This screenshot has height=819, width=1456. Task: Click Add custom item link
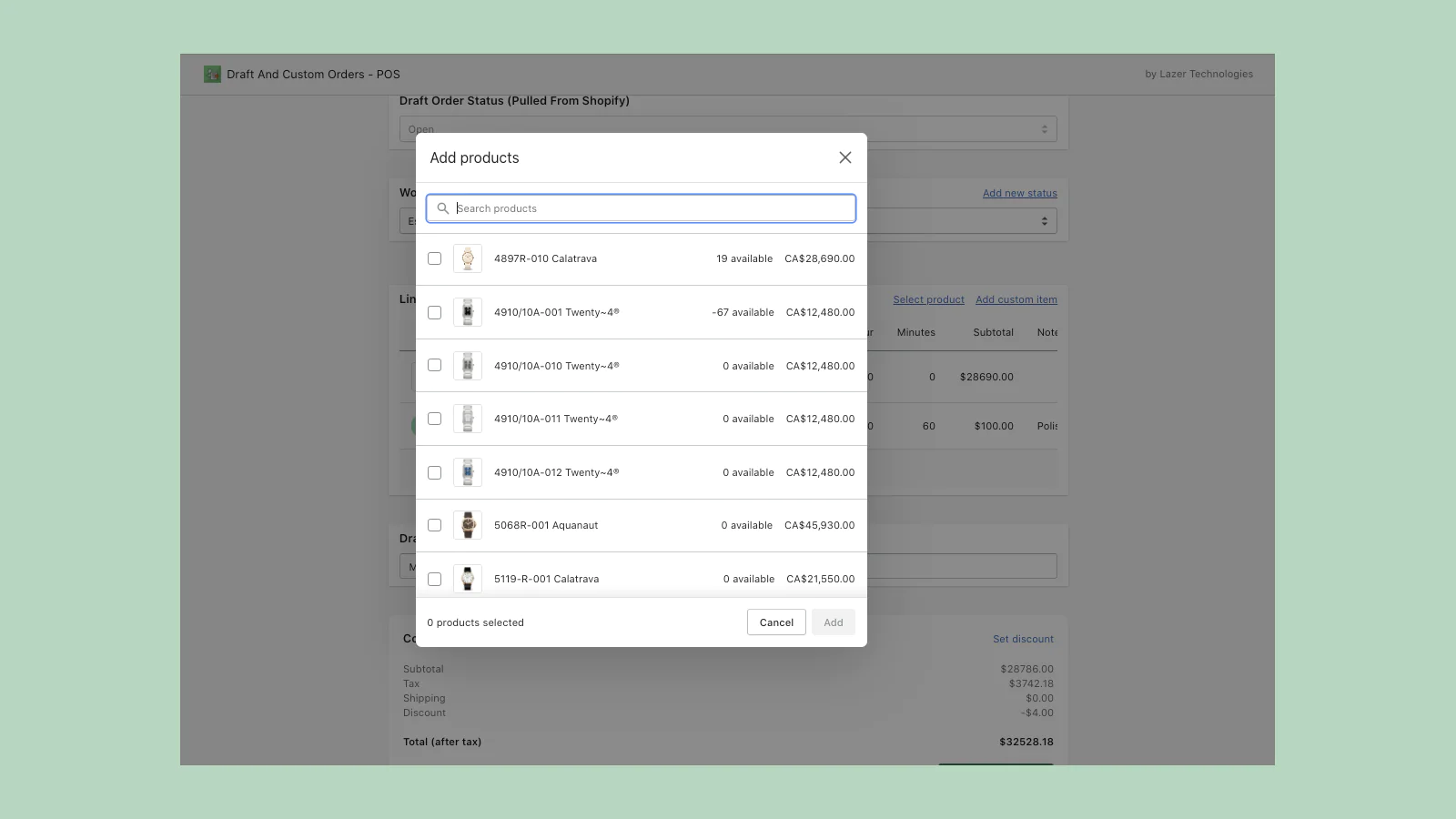pyautogui.click(x=1016, y=299)
